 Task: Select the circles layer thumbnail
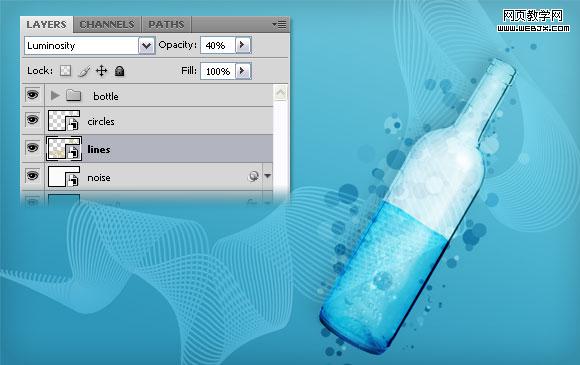pos(64,121)
